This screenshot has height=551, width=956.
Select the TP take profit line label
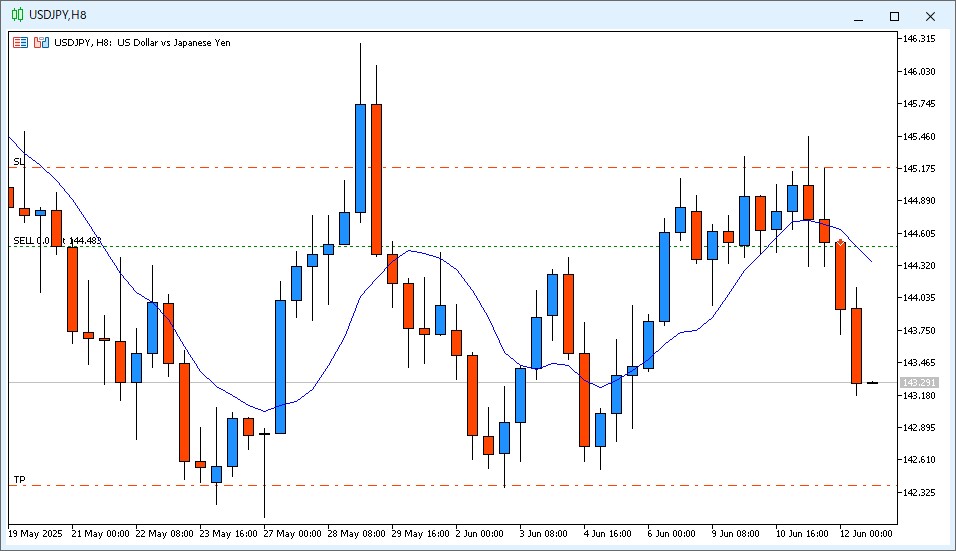click(x=20, y=480)
